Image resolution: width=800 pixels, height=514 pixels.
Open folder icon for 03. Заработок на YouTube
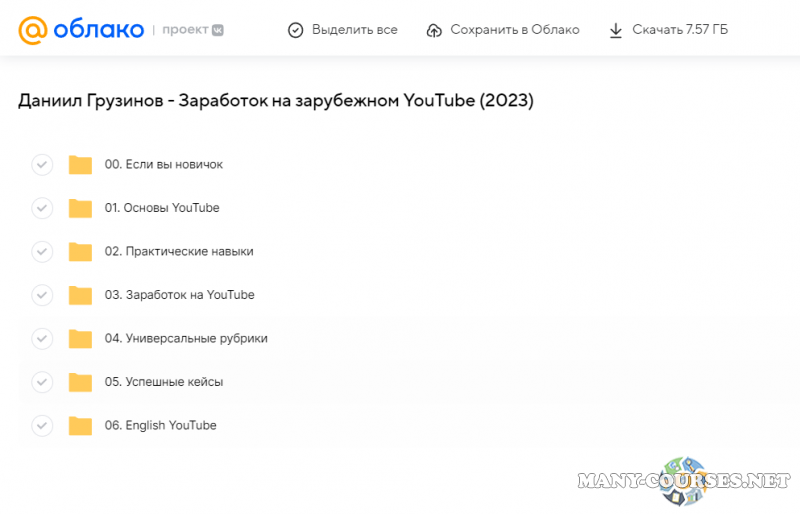click(x=80, y=295)
